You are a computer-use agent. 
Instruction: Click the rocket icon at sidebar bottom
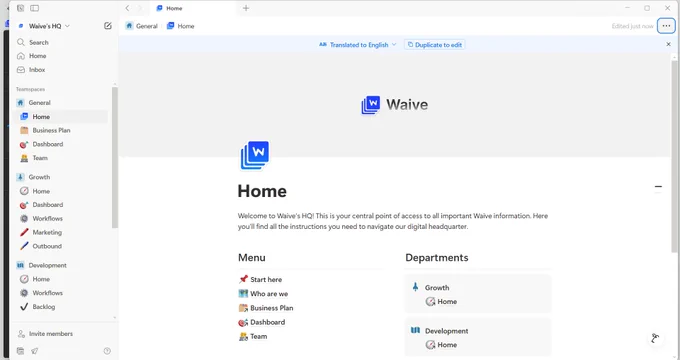pyautogui.click(x=35, y=351)
